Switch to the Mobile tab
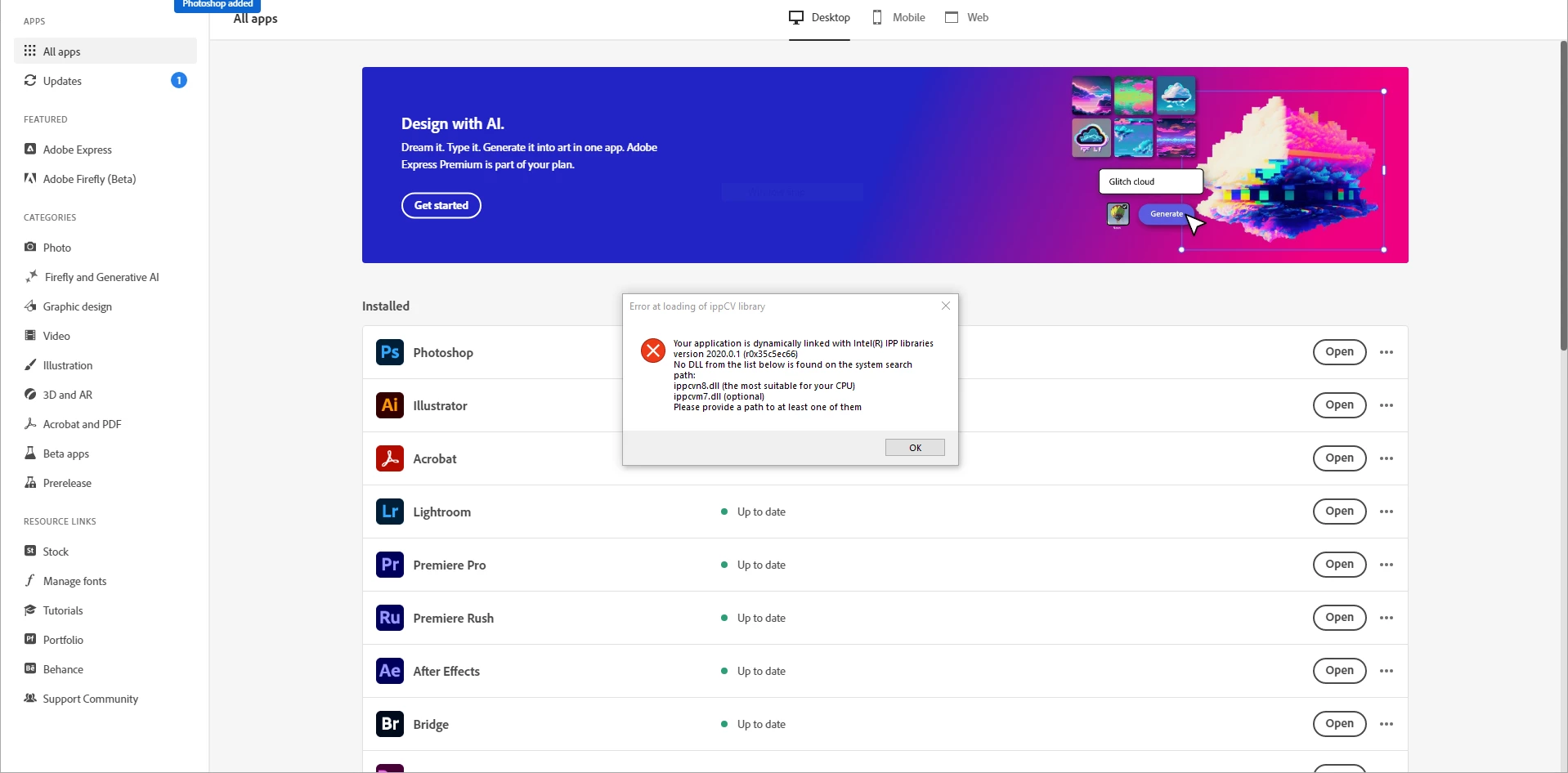The width and height of the screenshot is (1568, 773). (x=898, y=17)
